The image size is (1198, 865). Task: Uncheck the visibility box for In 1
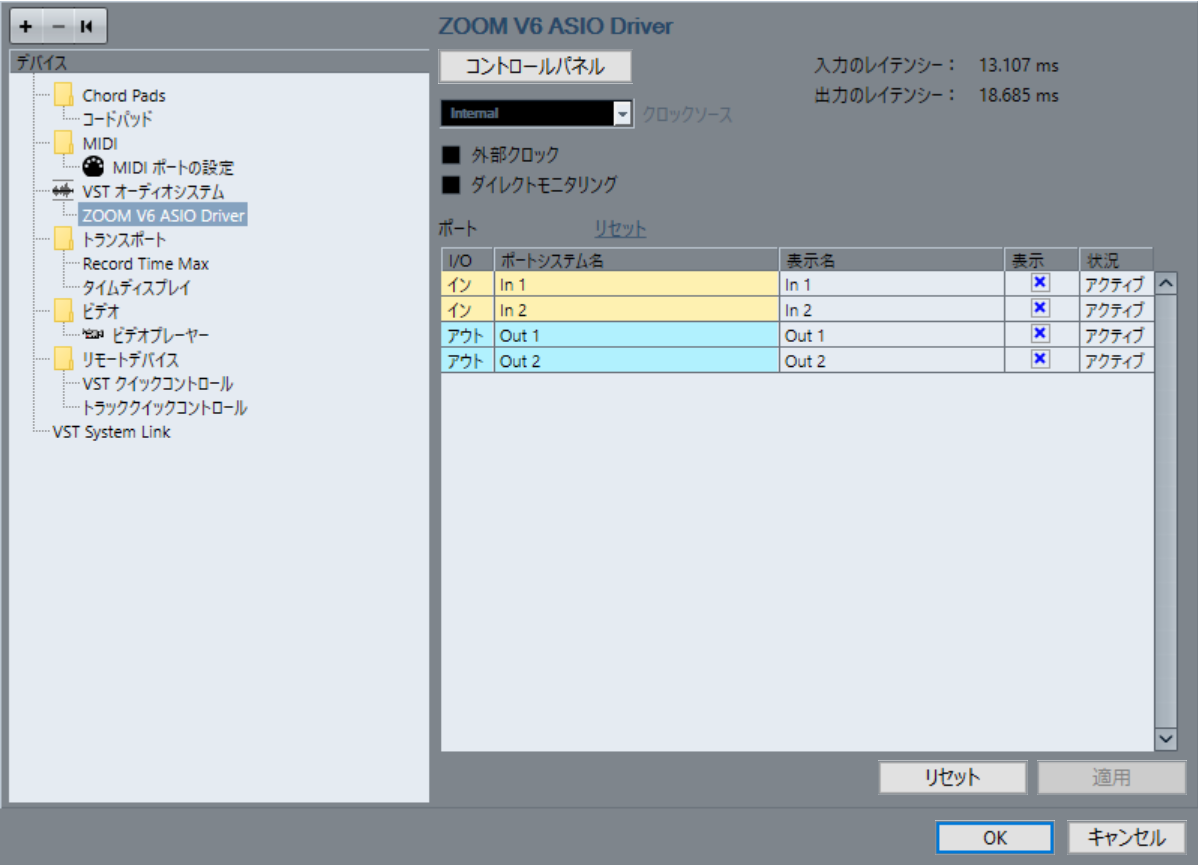pos(1040,283)
